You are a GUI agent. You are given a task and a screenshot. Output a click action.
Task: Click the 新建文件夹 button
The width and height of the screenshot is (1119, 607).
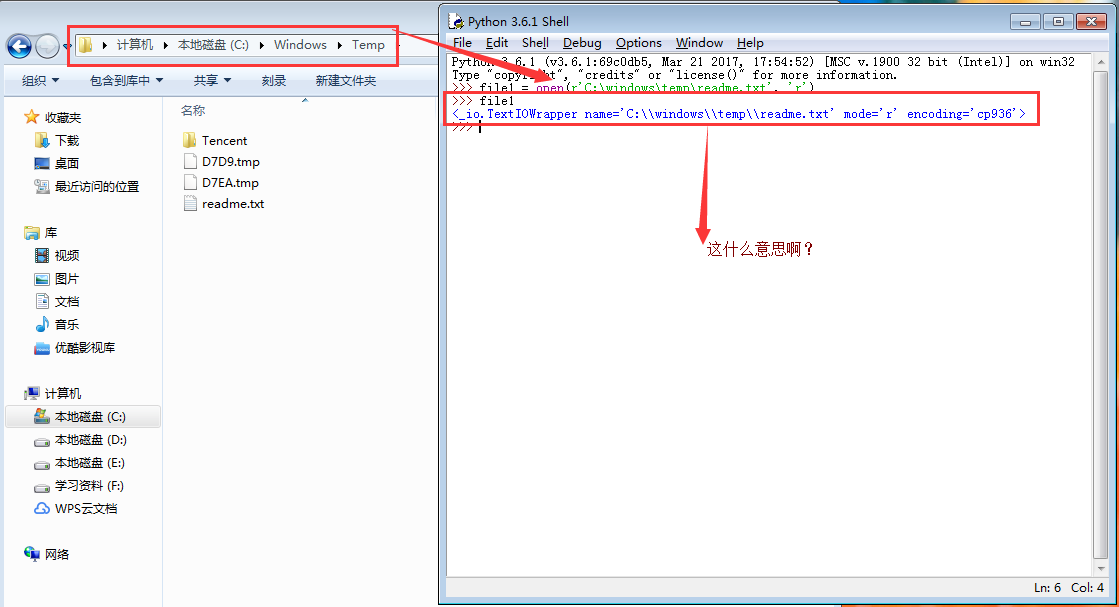[345, 81]
